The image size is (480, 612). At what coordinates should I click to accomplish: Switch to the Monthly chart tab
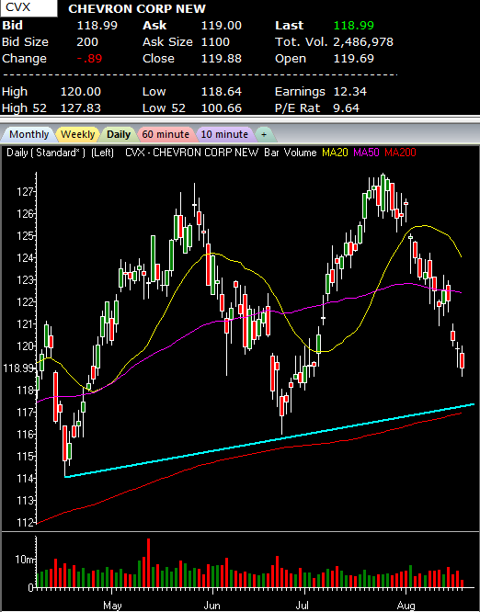(28, 135)
